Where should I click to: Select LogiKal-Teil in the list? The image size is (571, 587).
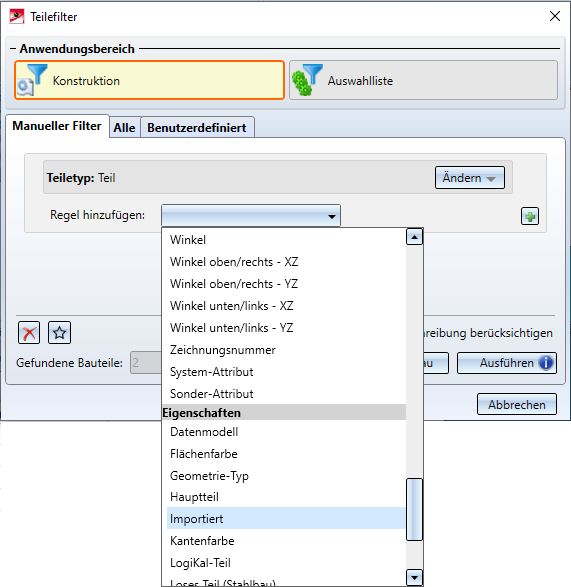[x=286, y=563]
